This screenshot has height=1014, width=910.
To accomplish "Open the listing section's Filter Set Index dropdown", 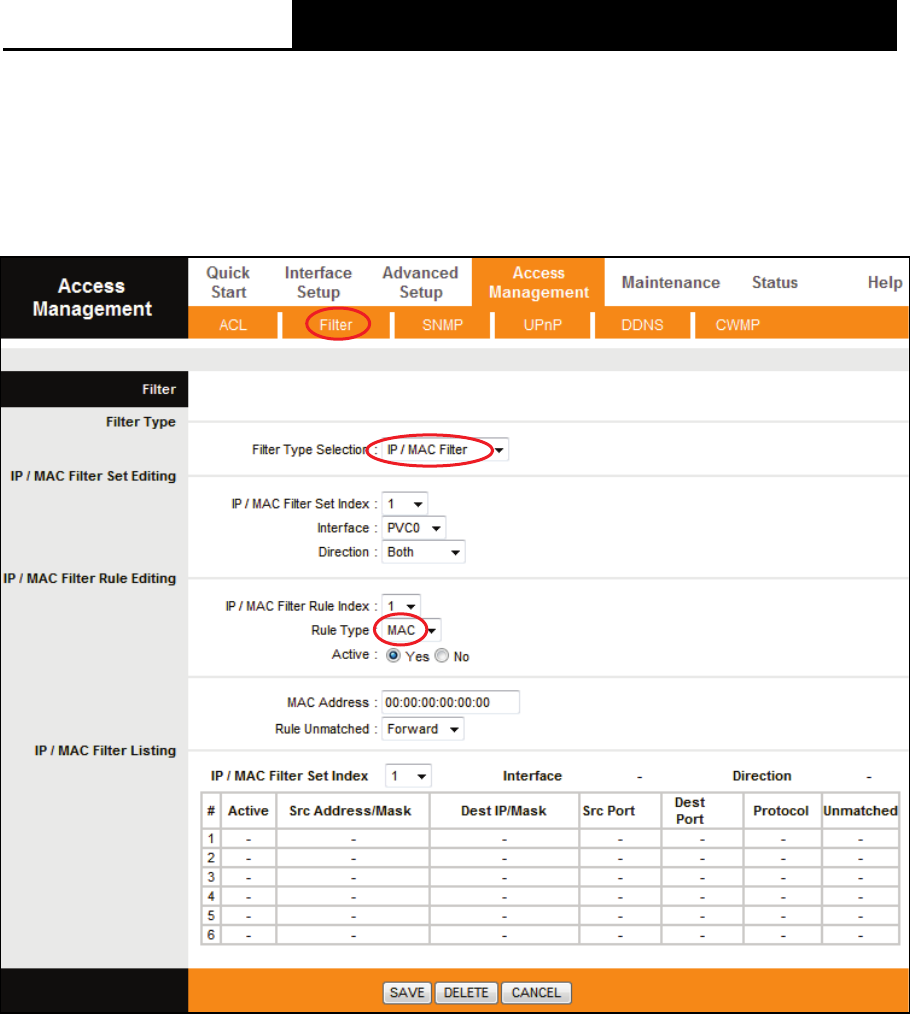I will pos(408,776).
